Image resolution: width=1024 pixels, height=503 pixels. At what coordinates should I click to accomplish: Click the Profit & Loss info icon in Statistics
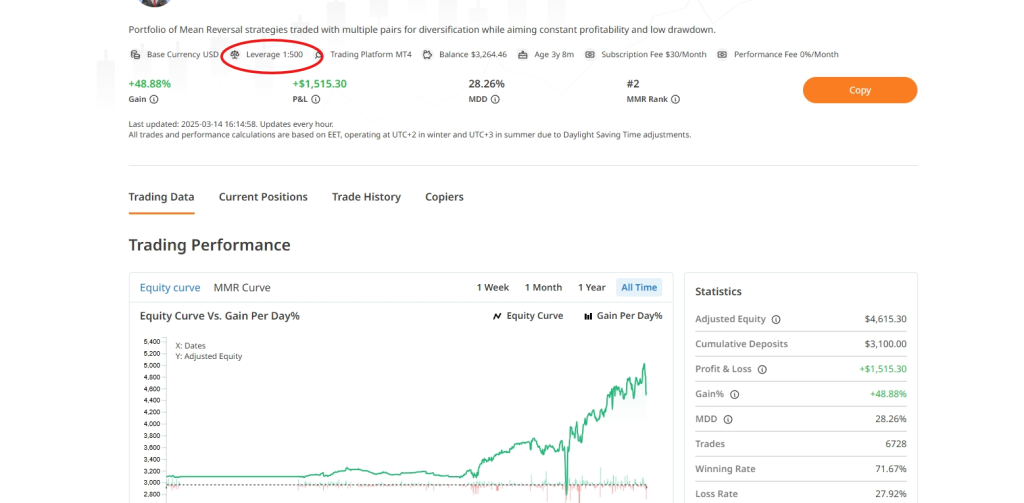tap(762, 369)
